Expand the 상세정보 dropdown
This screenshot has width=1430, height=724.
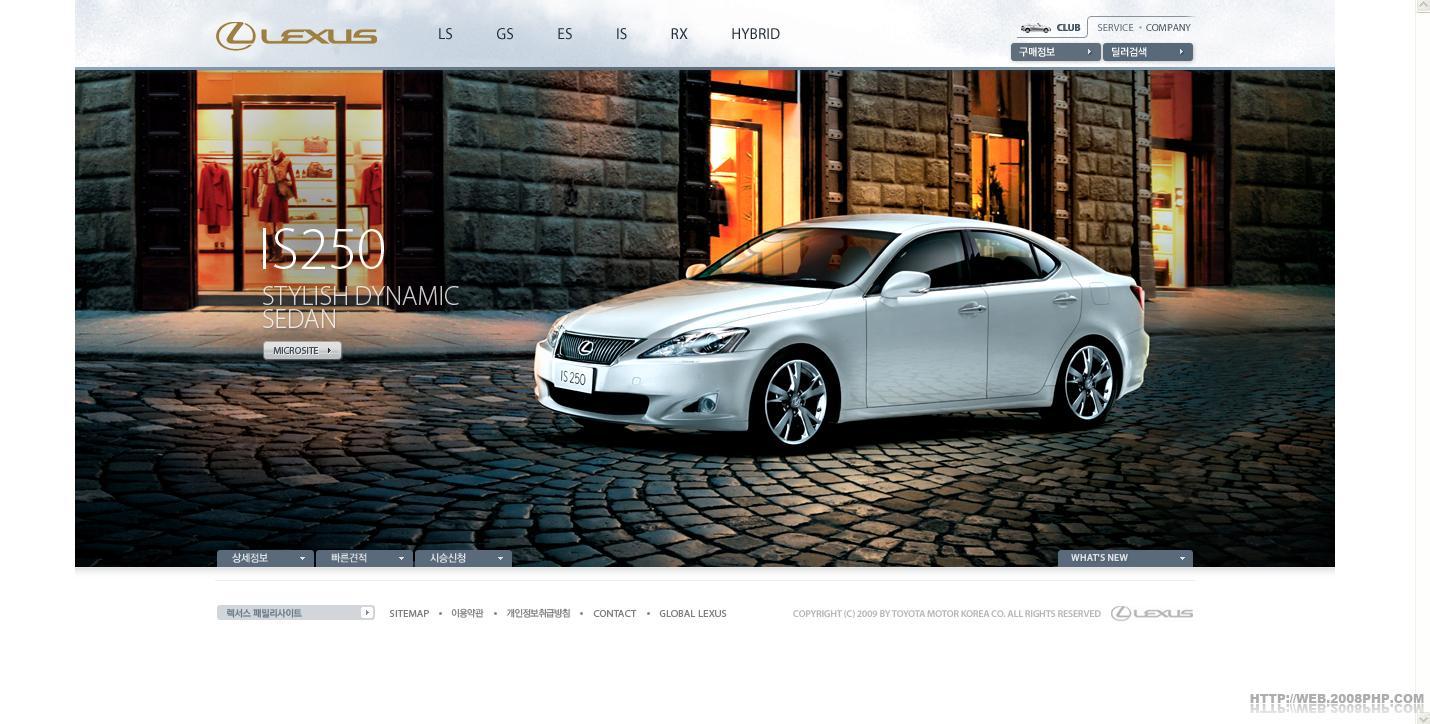[x=265, y=558]
